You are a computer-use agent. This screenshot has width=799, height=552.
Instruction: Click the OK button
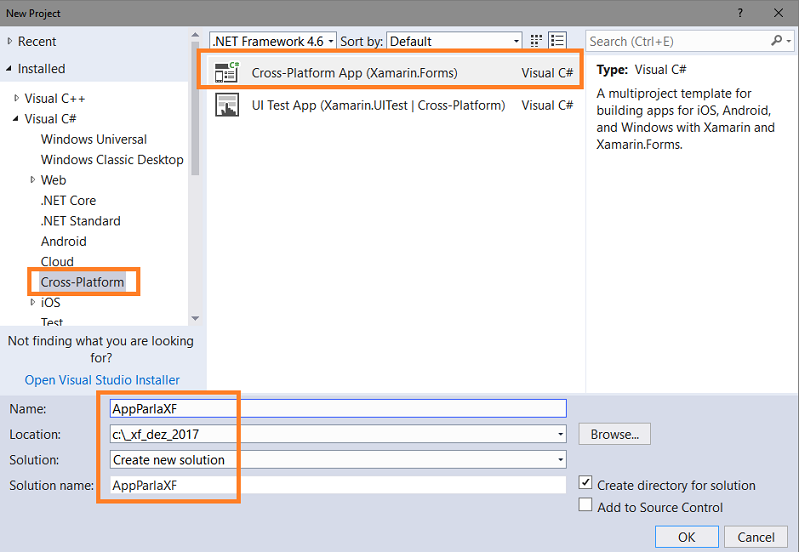pos(686,537)
